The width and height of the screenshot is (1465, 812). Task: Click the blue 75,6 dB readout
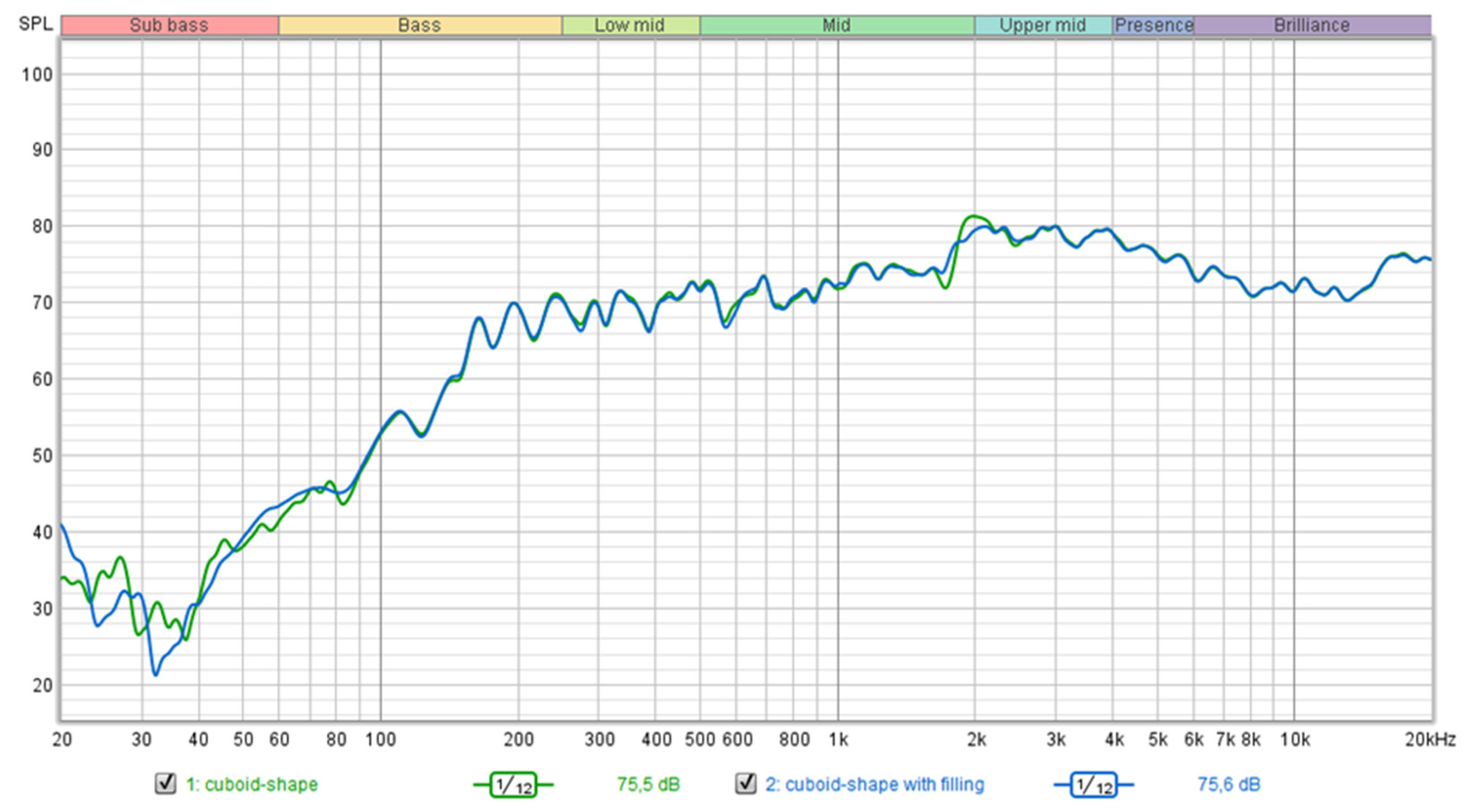tap(1229, 784)
